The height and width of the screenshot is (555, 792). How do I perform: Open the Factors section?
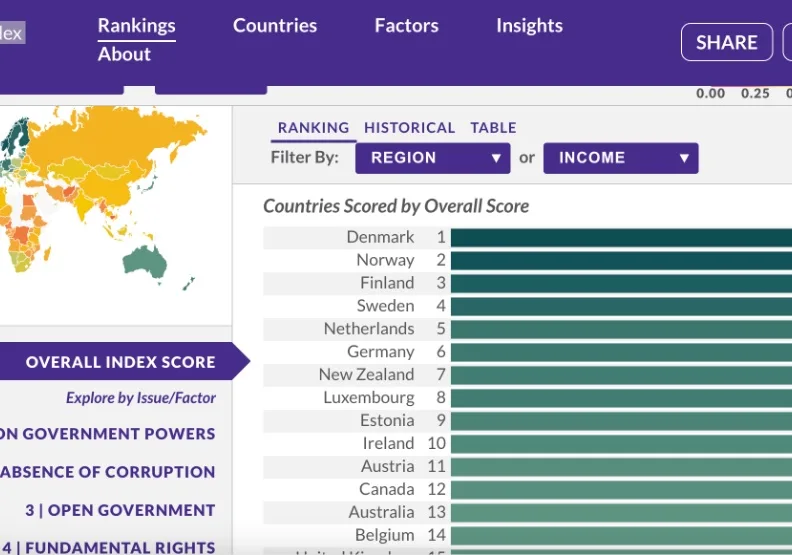pos(407,26)
